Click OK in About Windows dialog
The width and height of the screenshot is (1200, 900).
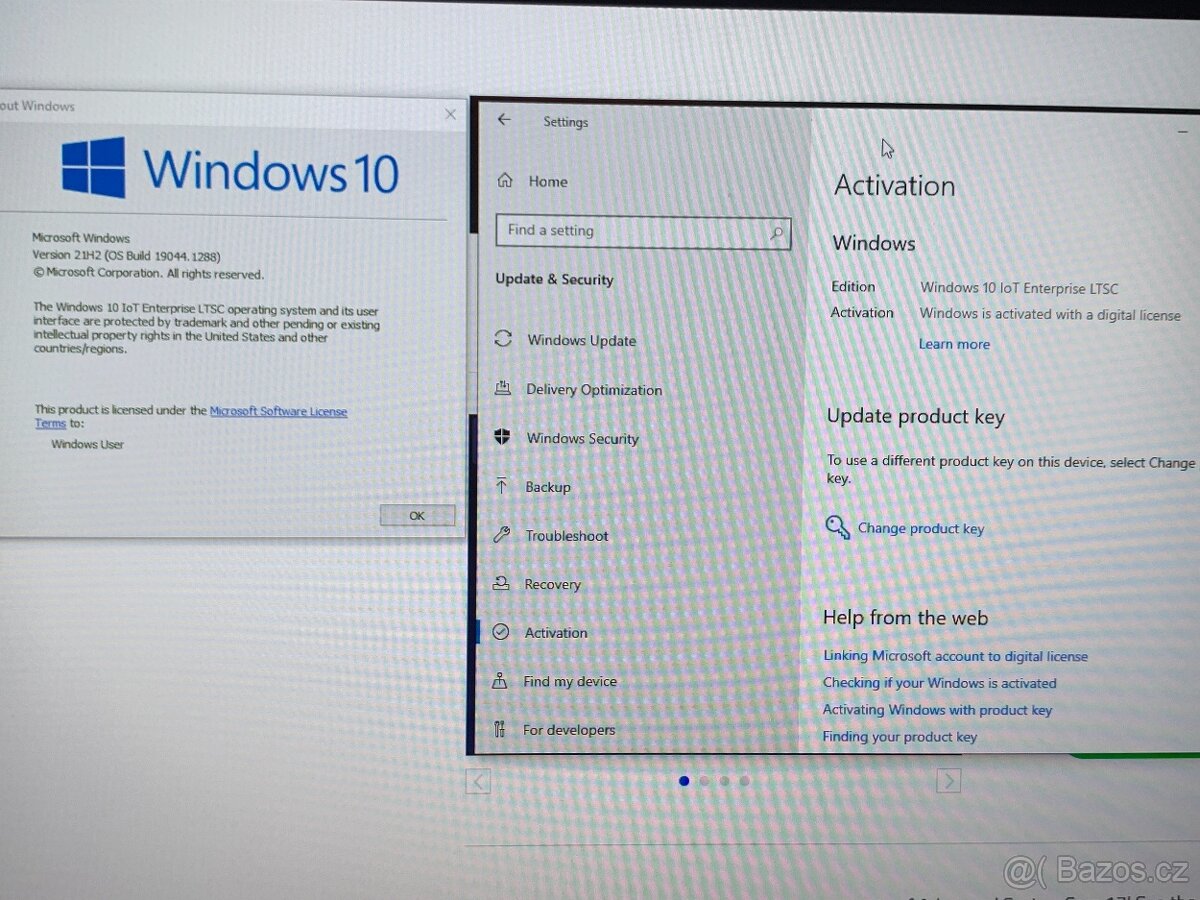pos(417,516)
